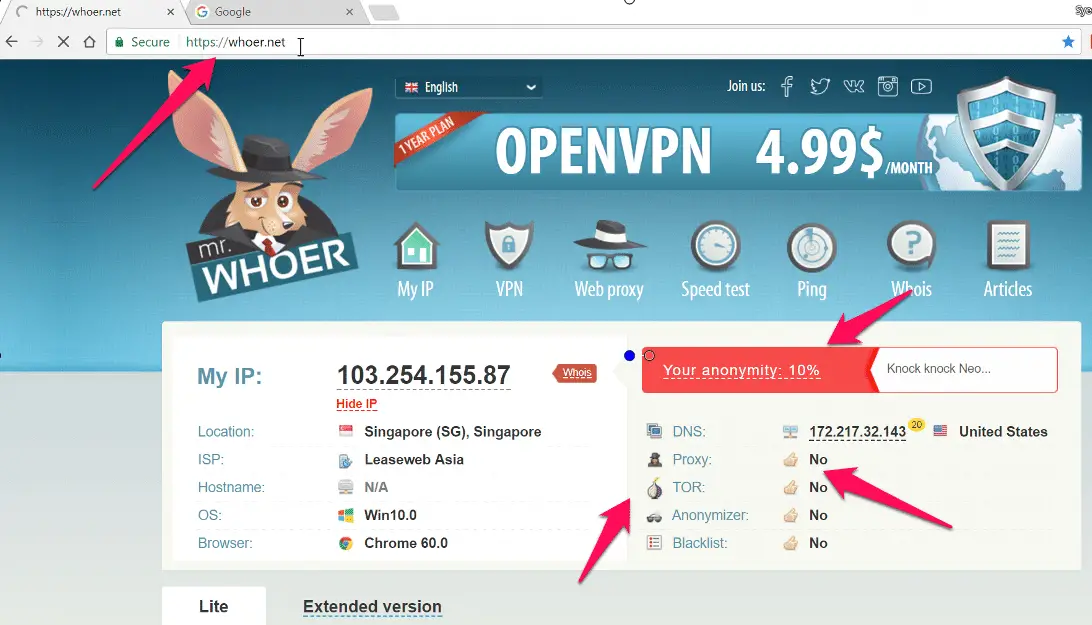Screen dimensions: 1092x625
Task: Visit the Instagram page icon
Action: coord(887,86)
